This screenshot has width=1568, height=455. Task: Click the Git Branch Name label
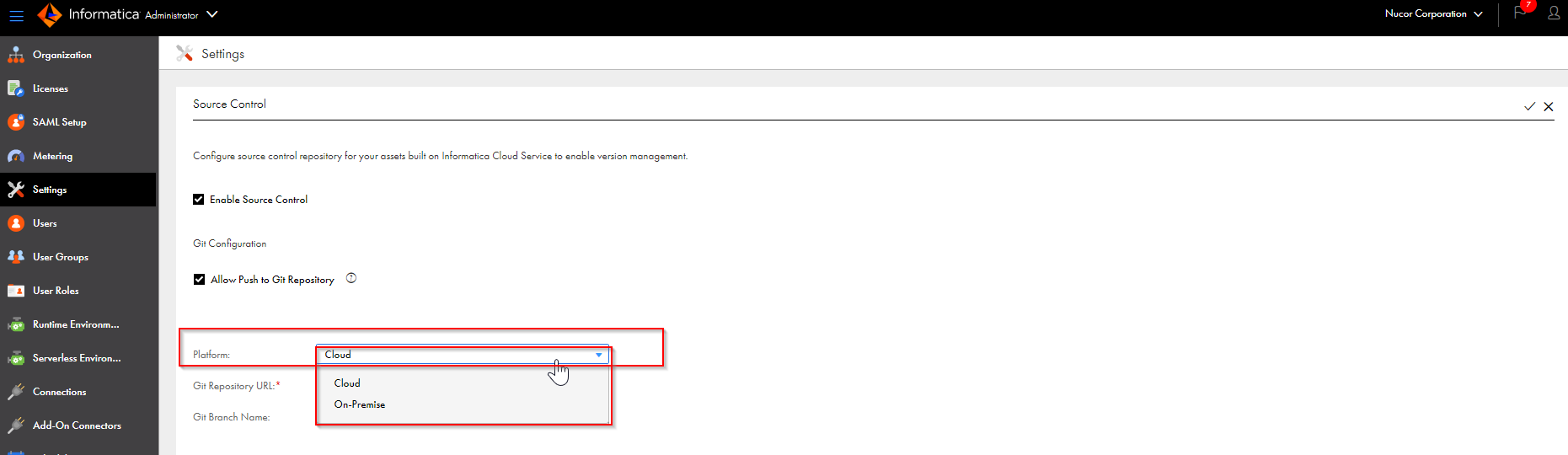click(231, 417)
